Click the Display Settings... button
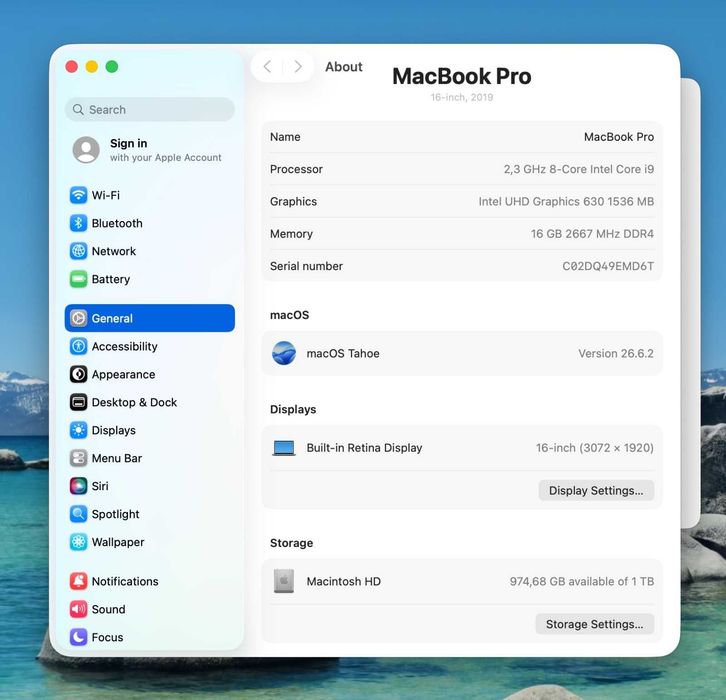The image size is (726, 700). (x=596, y=490)
